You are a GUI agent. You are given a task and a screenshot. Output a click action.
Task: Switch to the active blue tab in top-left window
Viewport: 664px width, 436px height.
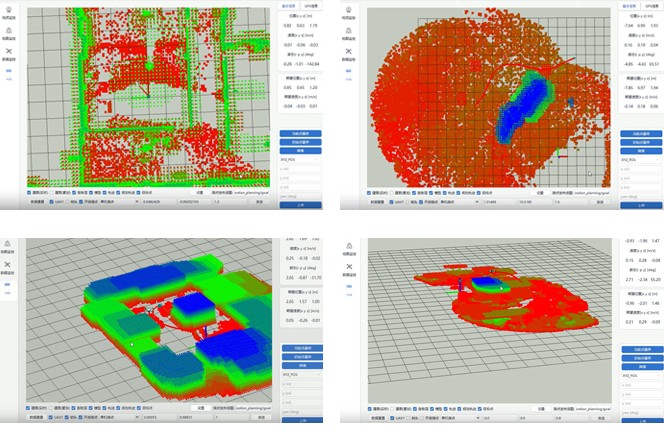(289, 6)
